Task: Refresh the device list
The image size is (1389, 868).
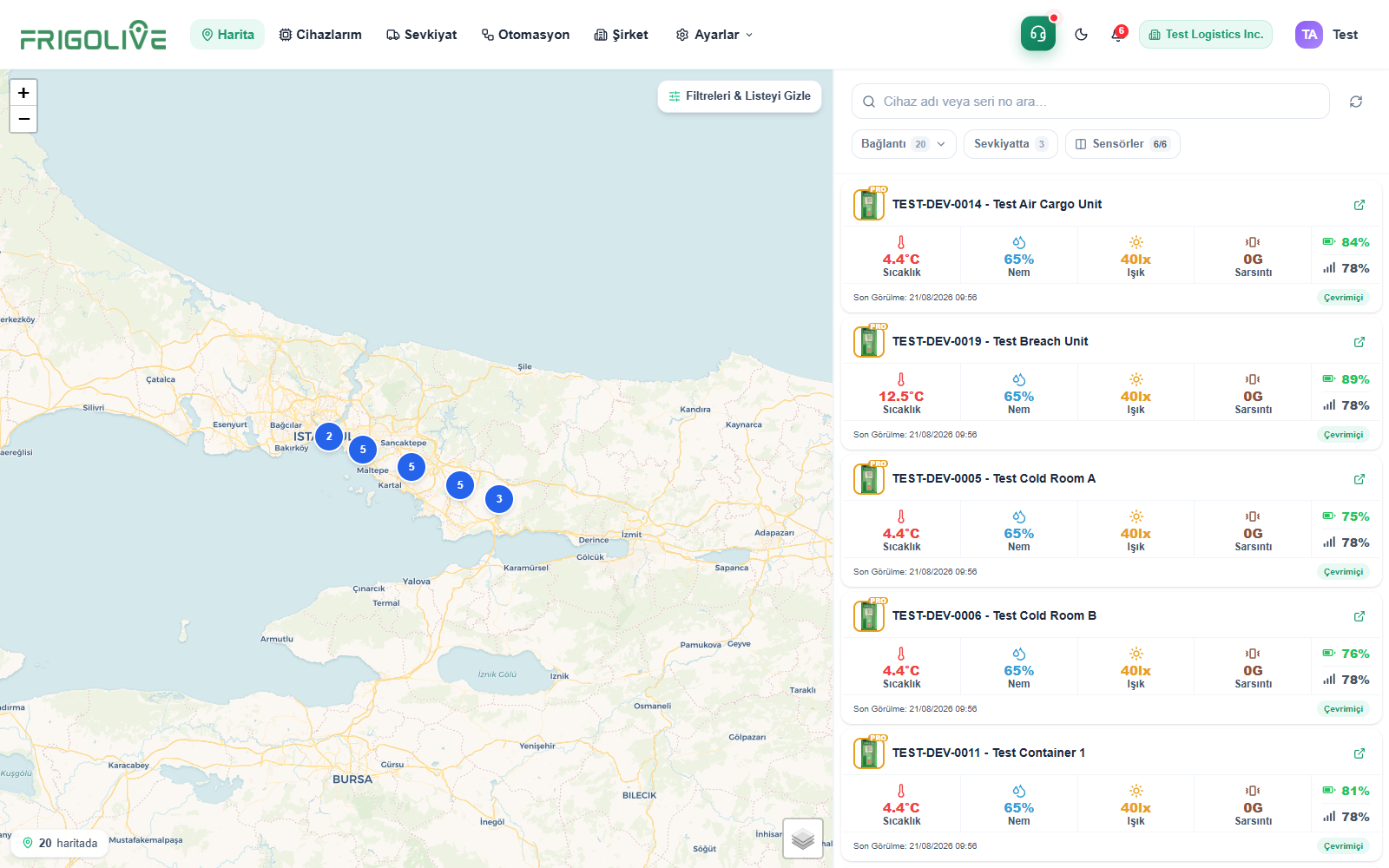Action: [x=1356, y=102]
